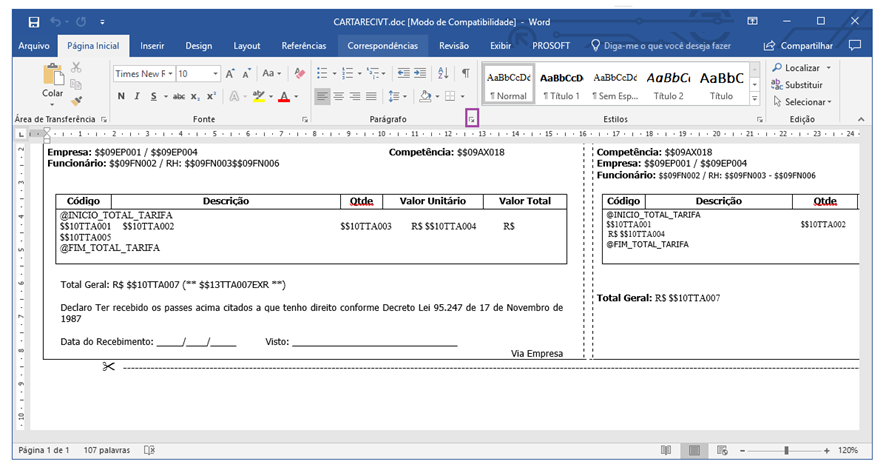886x473 pixels.
Task: Open the comments icon
Action: (x=855, y=45)
